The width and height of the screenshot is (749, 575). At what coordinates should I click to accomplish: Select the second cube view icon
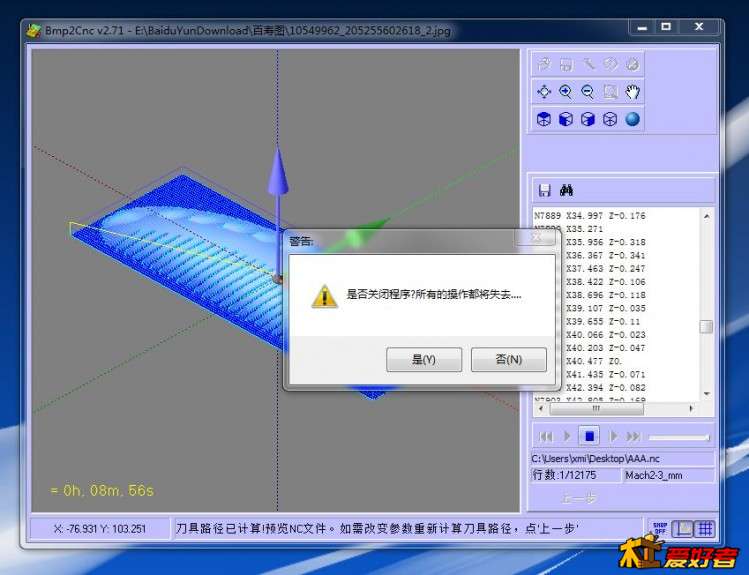coord(566,119)
